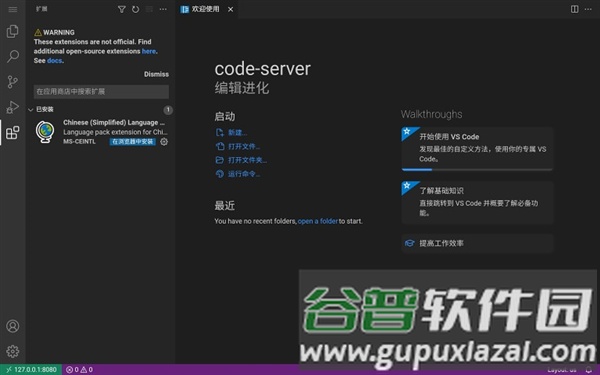Open the hamburger application menu

click(x=13, y=9)
